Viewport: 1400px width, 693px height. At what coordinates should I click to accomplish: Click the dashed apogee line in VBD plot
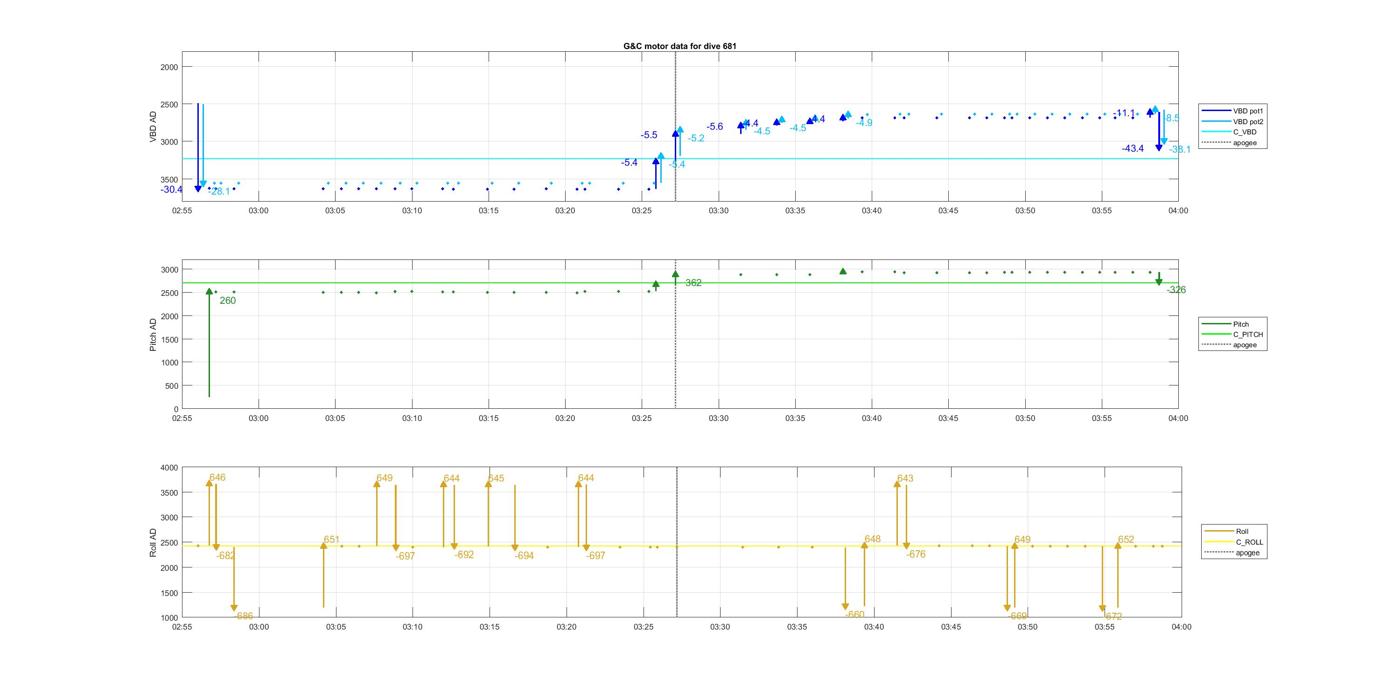click(x=676, y=126)
